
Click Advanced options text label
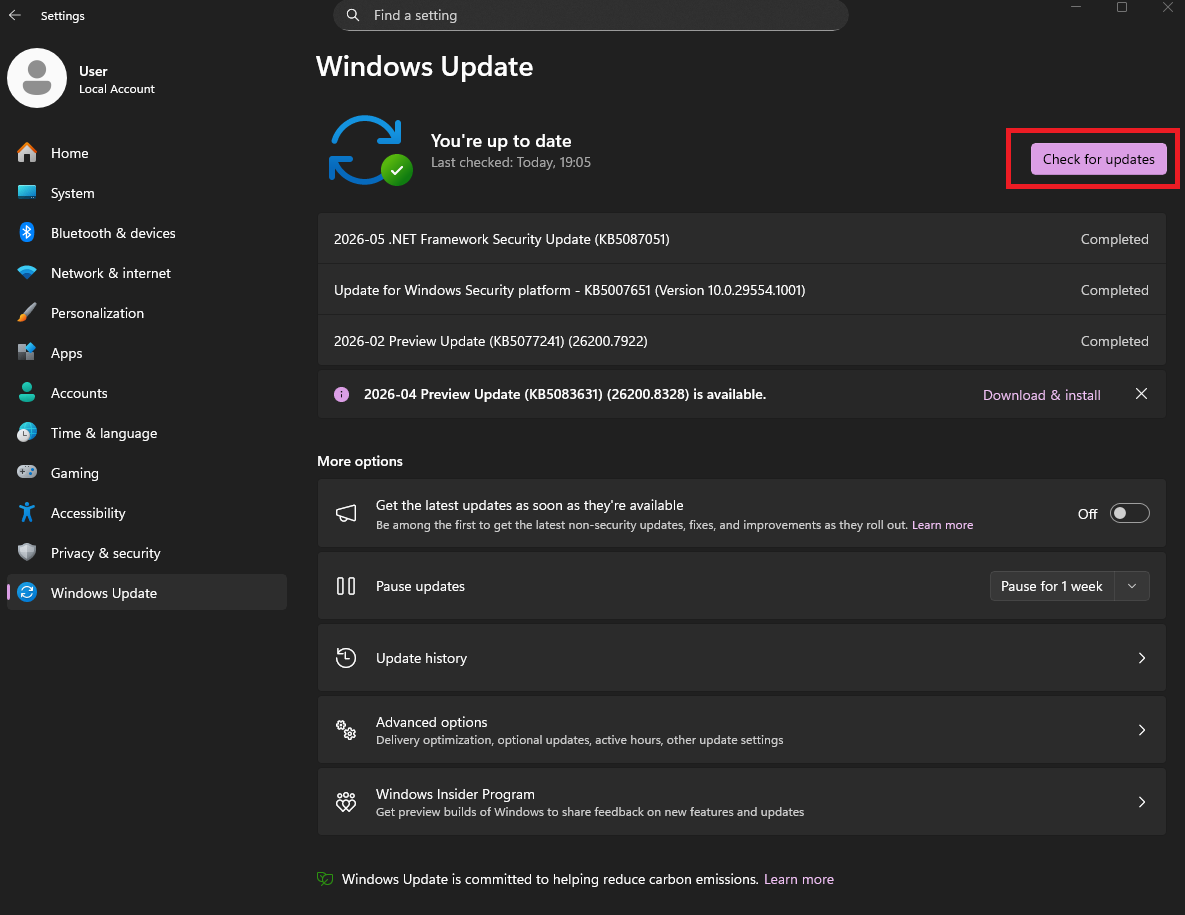(x=432, y=722)
